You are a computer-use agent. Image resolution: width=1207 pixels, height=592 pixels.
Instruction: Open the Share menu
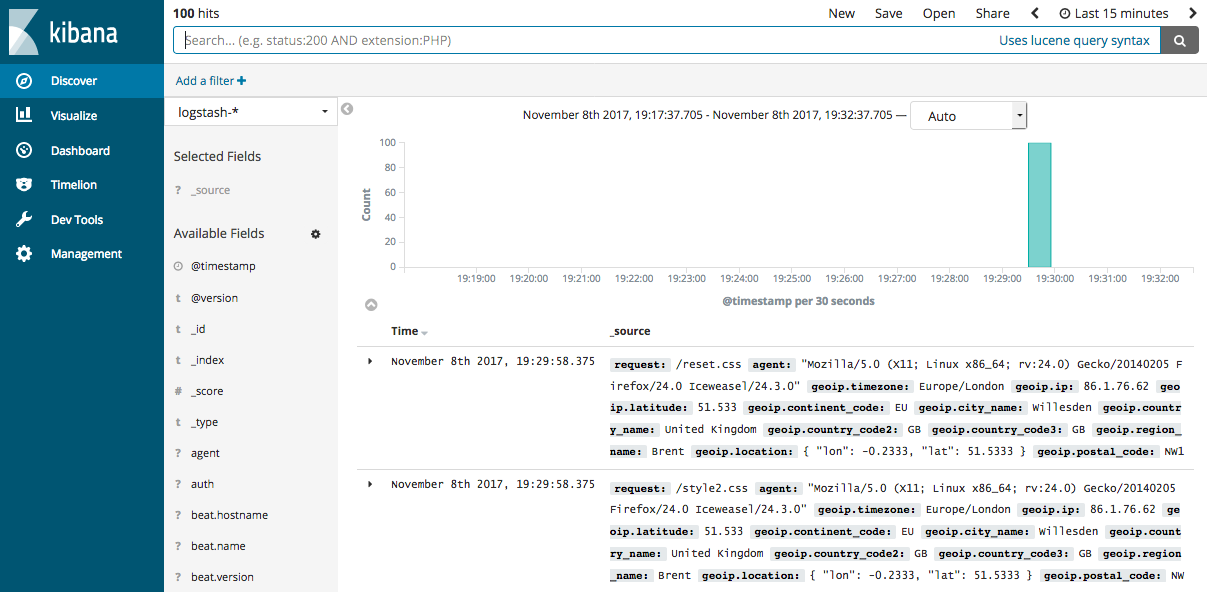pyautogui.click(x=992, y=13)
